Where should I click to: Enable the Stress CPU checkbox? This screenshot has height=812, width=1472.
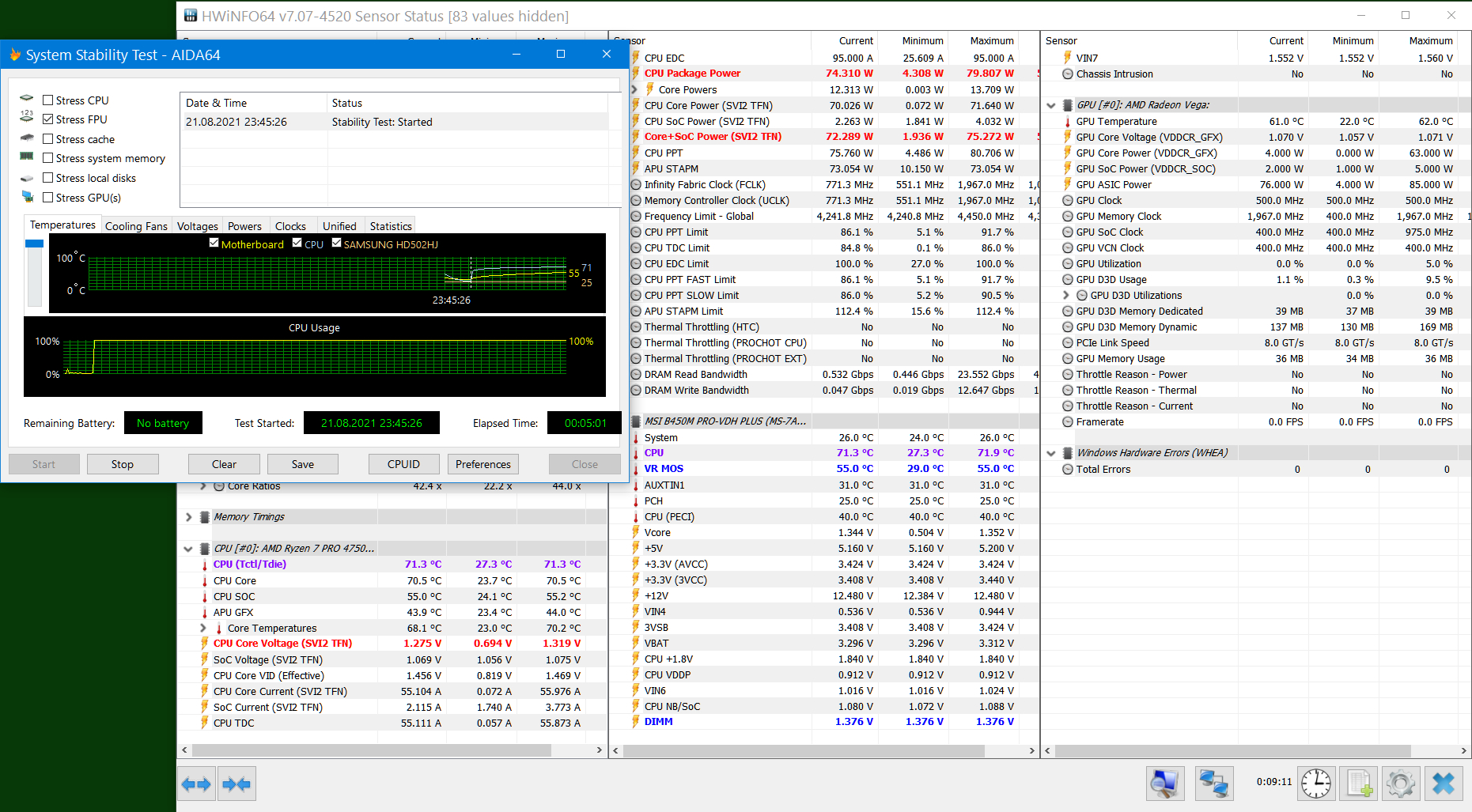(48, 100)
